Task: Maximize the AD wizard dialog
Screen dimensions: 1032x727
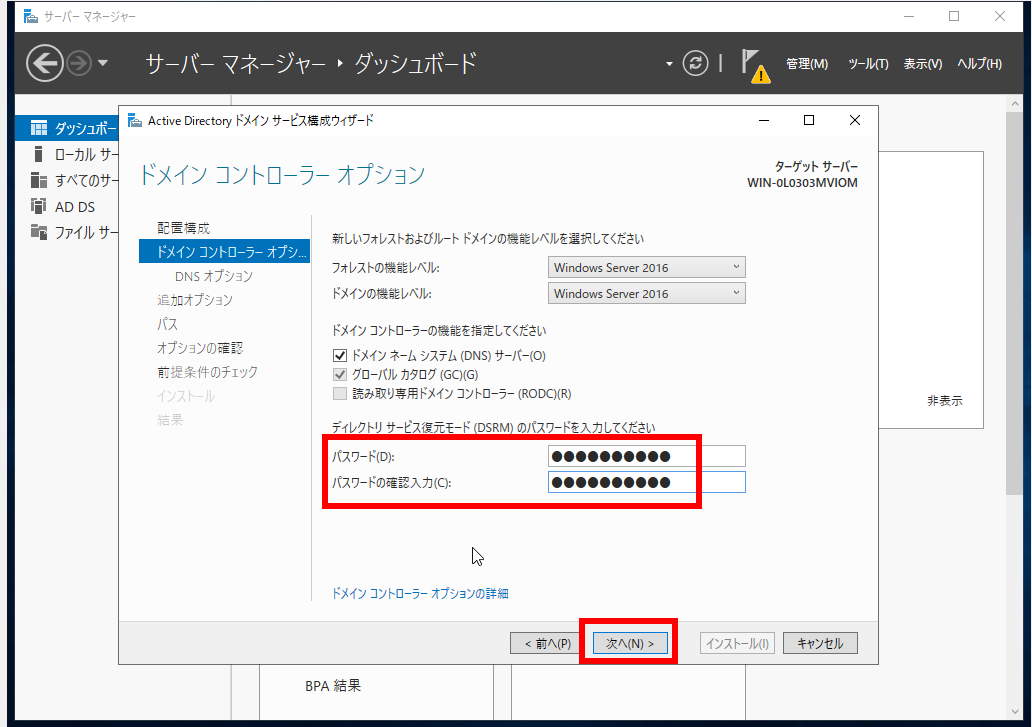Action: point(809,120)
